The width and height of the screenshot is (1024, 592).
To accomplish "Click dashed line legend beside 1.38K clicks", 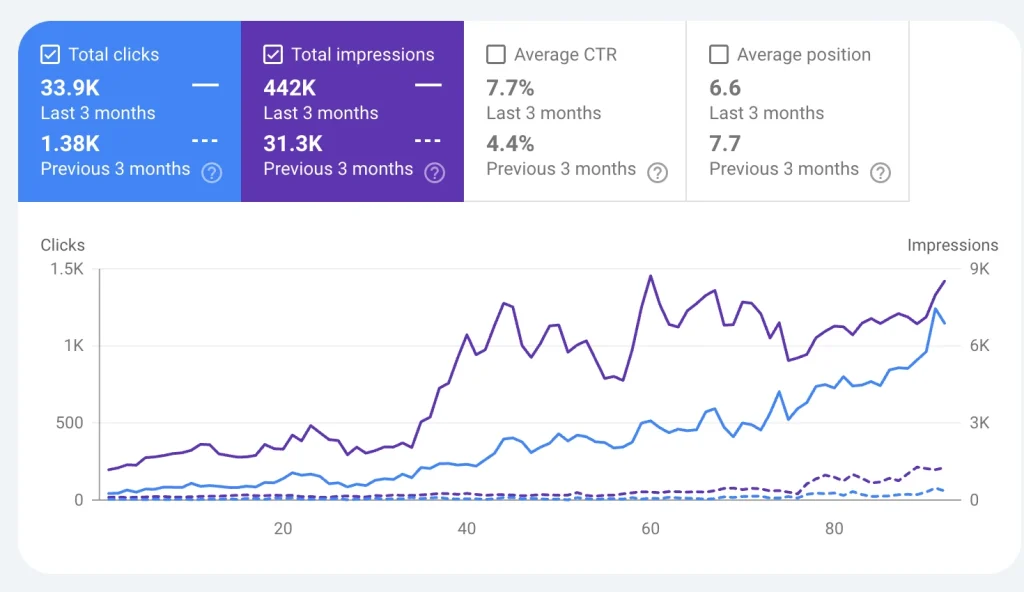I will (205, 141).
